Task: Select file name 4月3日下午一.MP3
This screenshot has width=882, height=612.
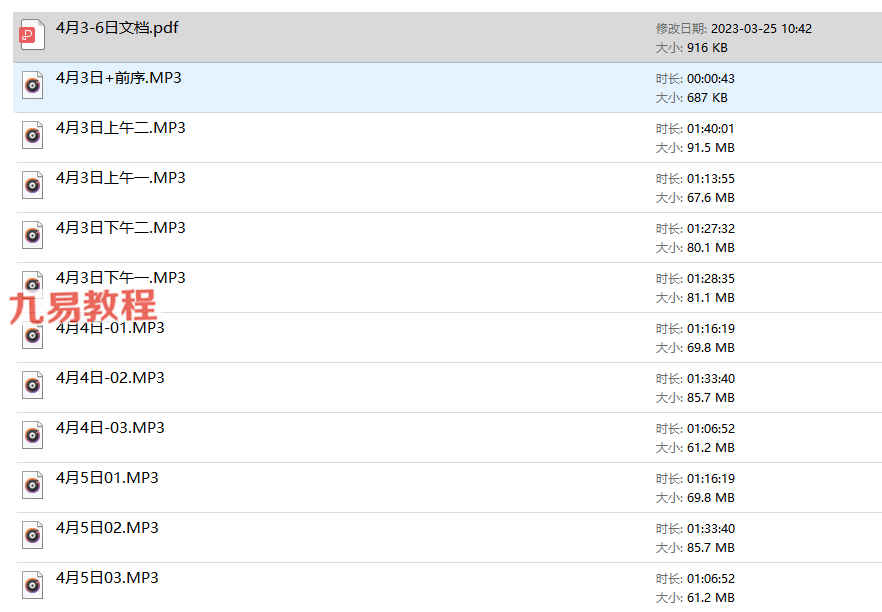Action: [x=120, y=278]
